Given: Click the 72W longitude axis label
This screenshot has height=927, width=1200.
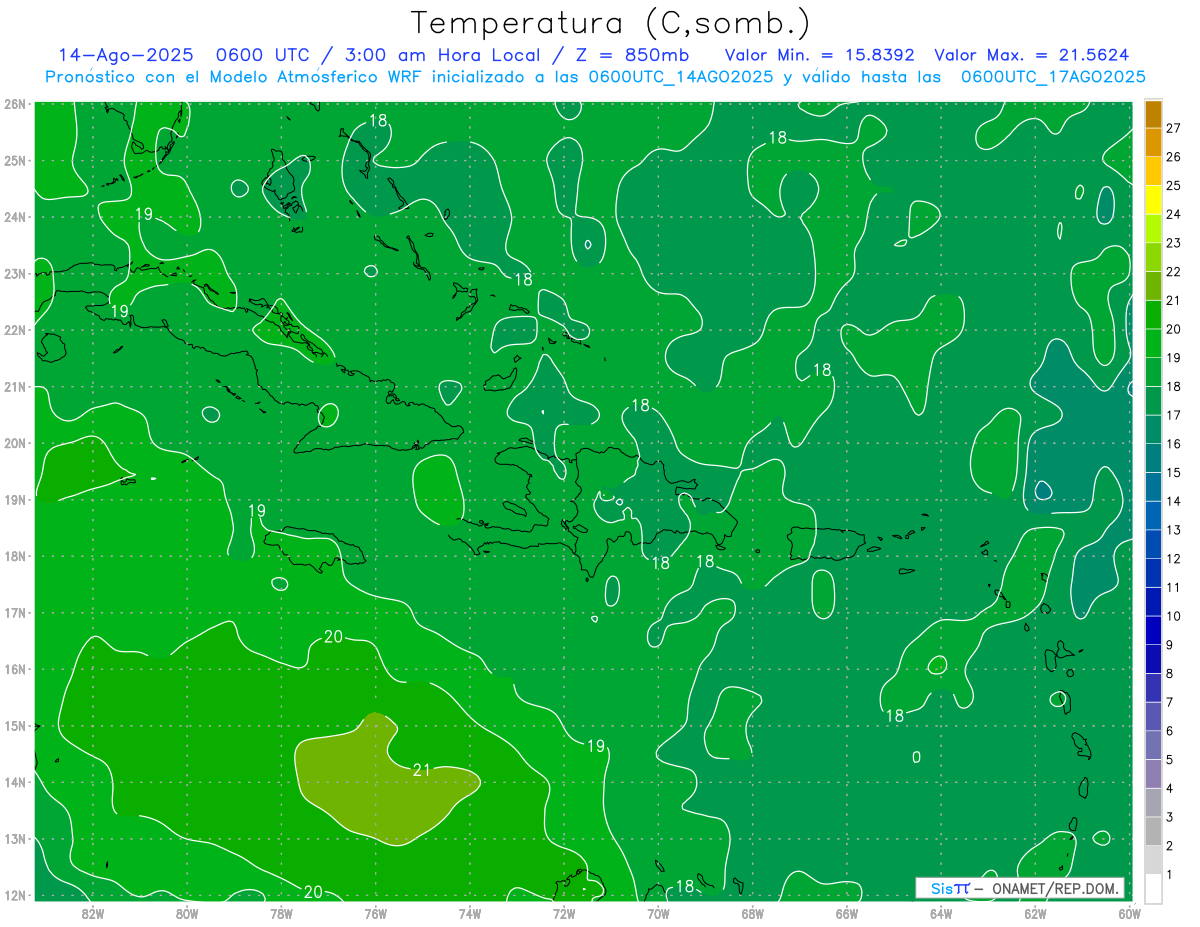Looking at the screenshot, I should click(564, 912).
